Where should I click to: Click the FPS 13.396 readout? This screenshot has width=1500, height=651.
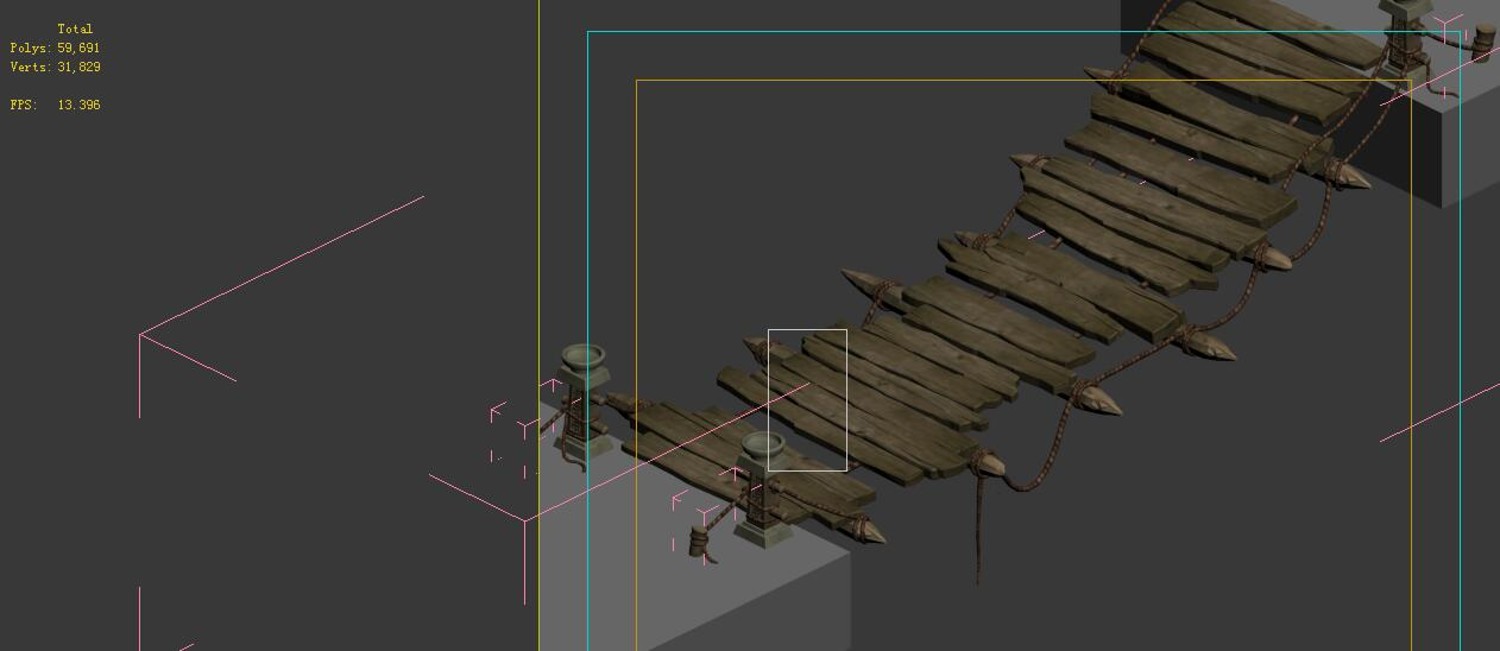pyautogui.click(x=55, y=105)
